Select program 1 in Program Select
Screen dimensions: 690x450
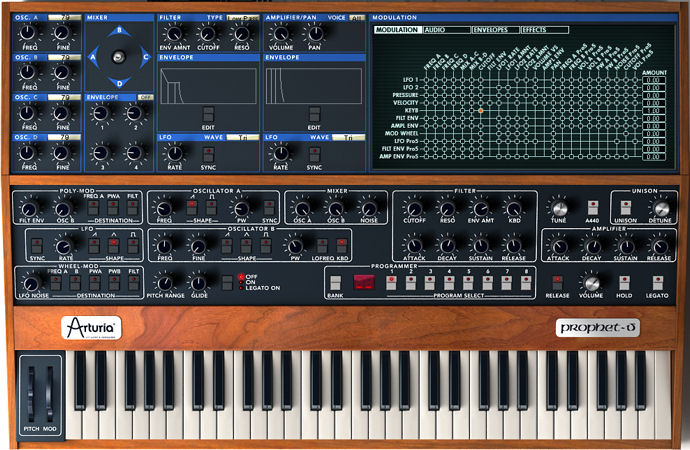point(391,282)
